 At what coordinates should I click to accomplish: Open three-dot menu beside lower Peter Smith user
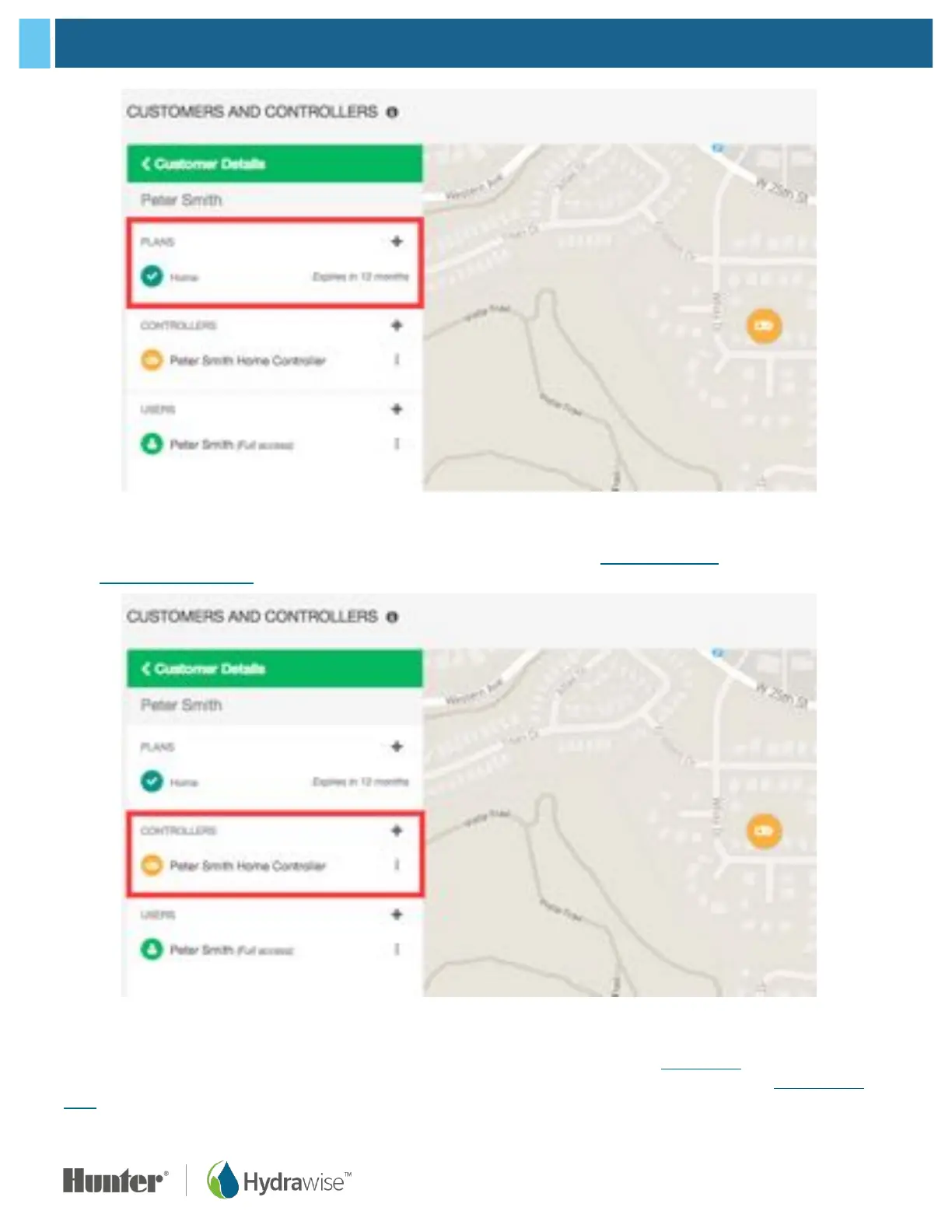click(397, 950)
